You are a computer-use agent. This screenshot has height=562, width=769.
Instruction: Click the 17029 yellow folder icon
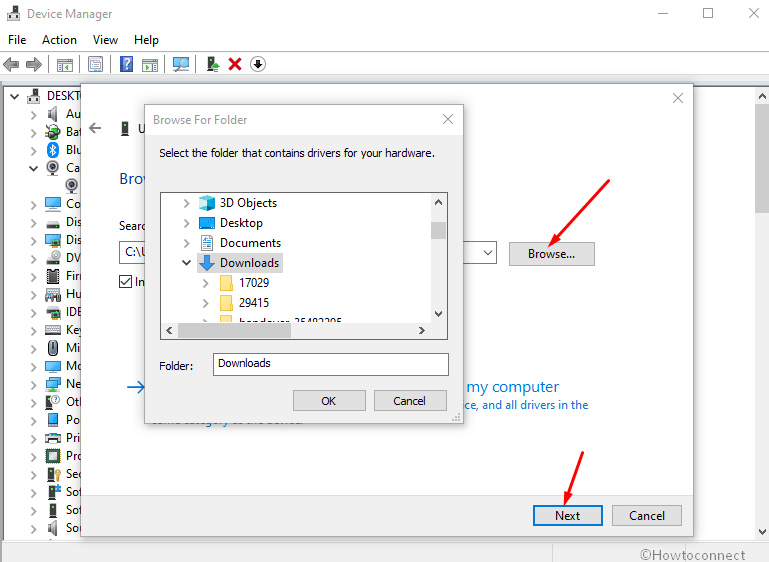click(x=226, y=283)
